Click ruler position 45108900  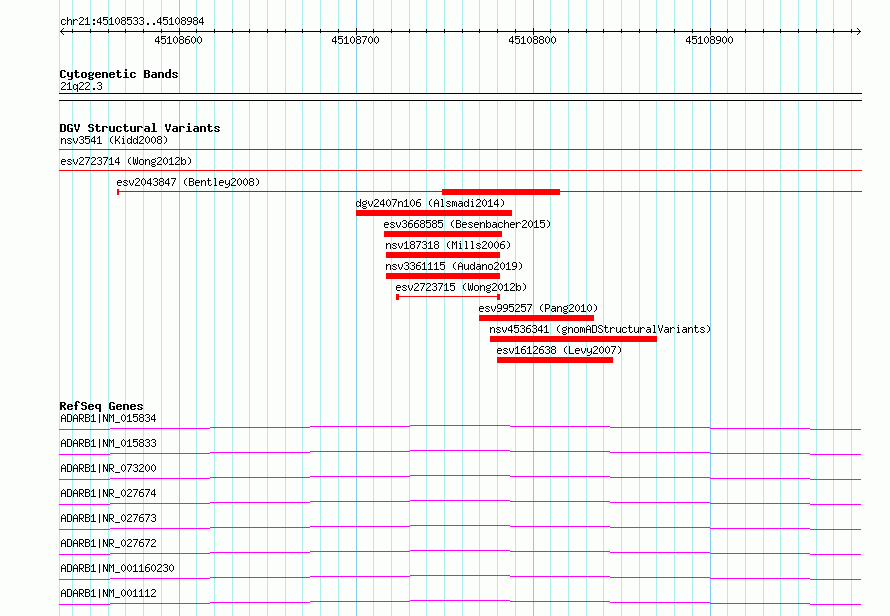click(x=710, y=40)
